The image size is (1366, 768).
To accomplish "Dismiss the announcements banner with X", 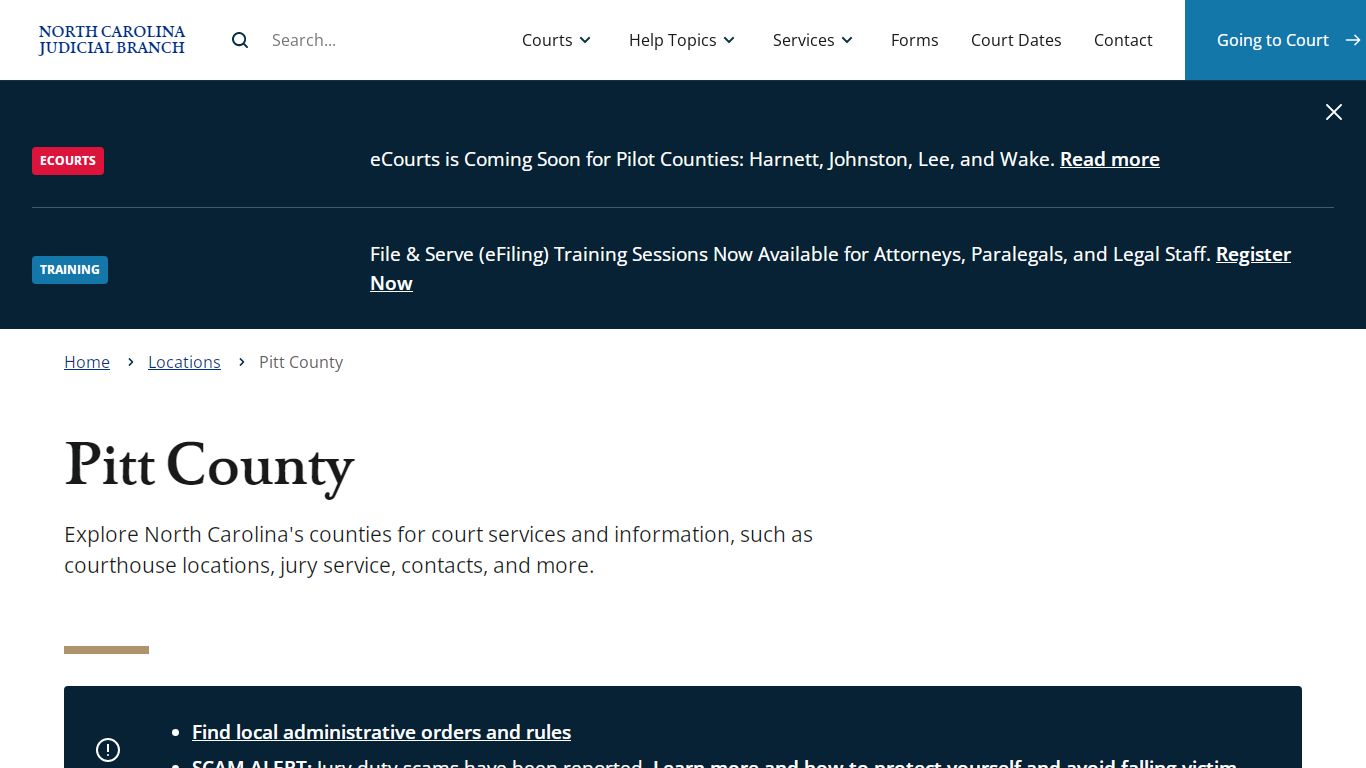I will point(1334,112).
